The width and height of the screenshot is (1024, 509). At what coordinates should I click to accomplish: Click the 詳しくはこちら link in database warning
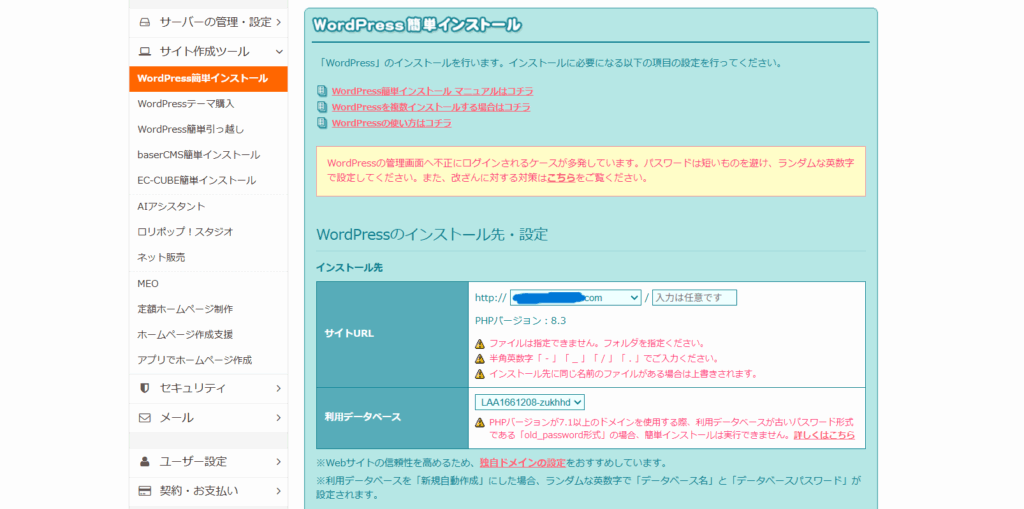tap(824, 435)
